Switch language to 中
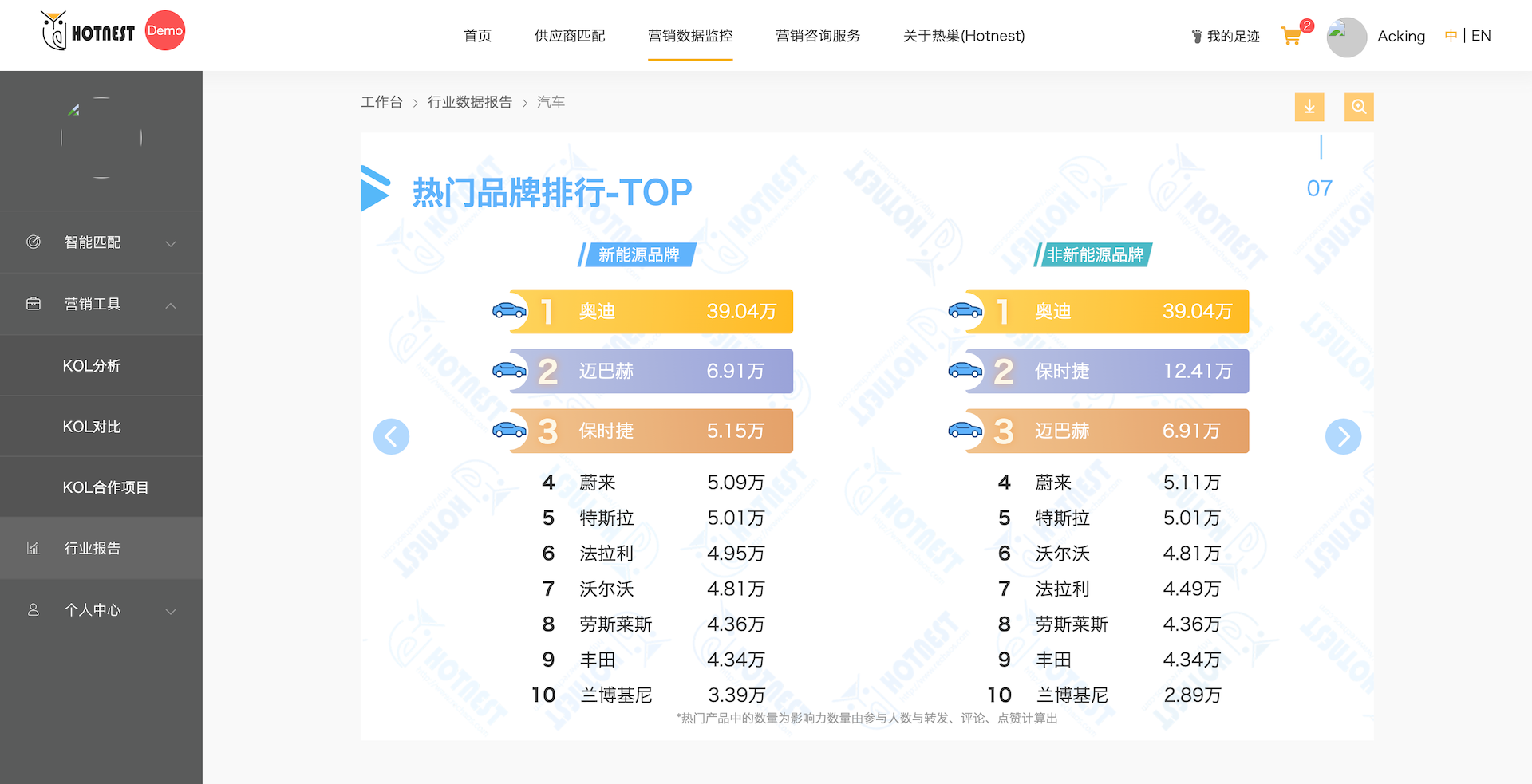 1451,36
